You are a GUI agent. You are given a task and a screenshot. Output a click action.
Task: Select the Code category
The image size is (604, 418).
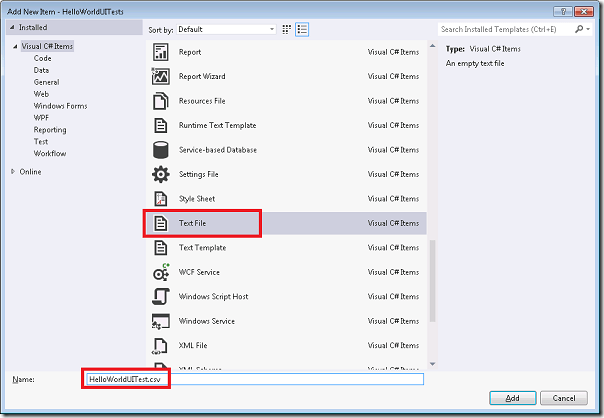(42, 58)
